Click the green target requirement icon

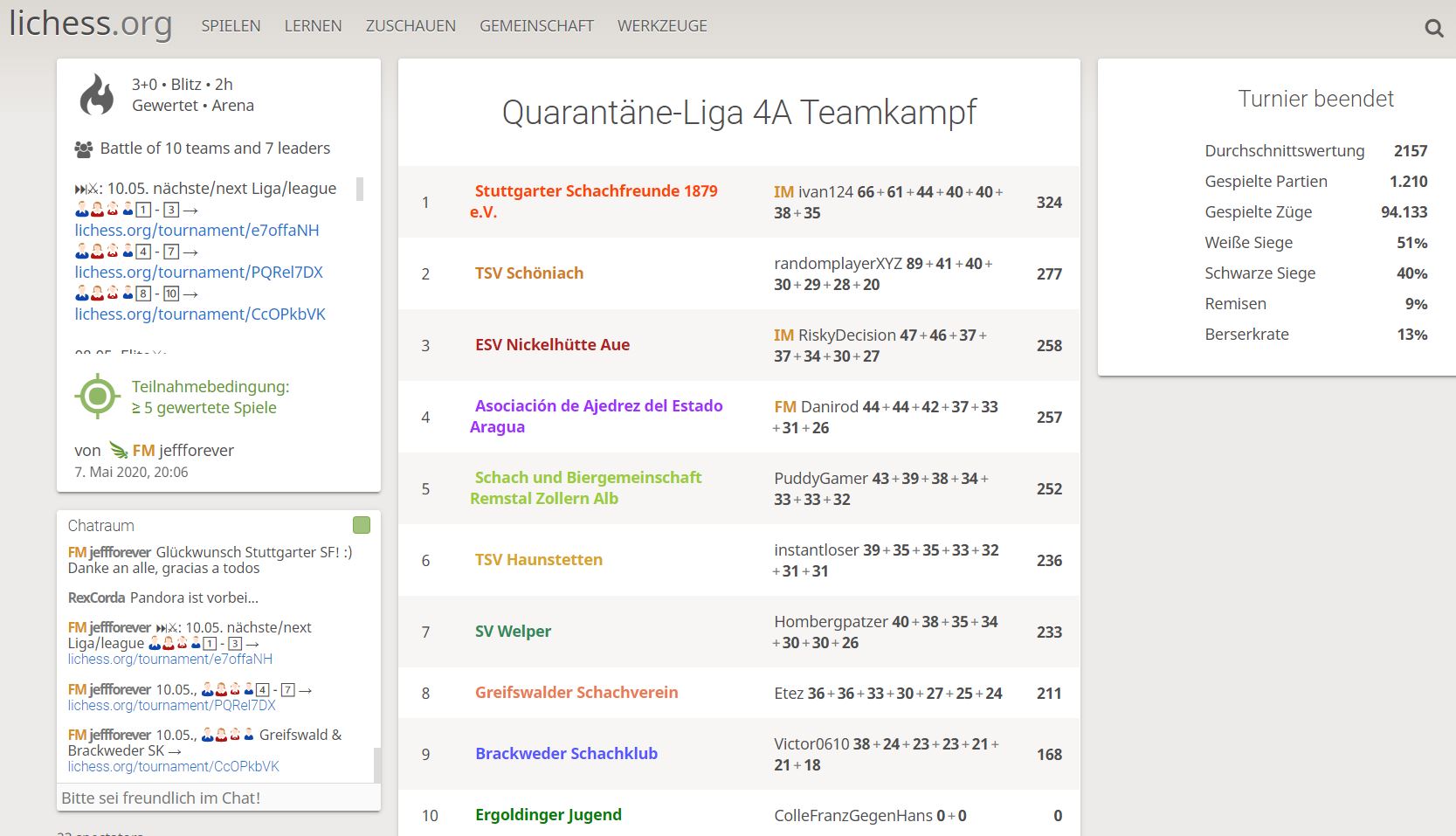click(97, 397)
